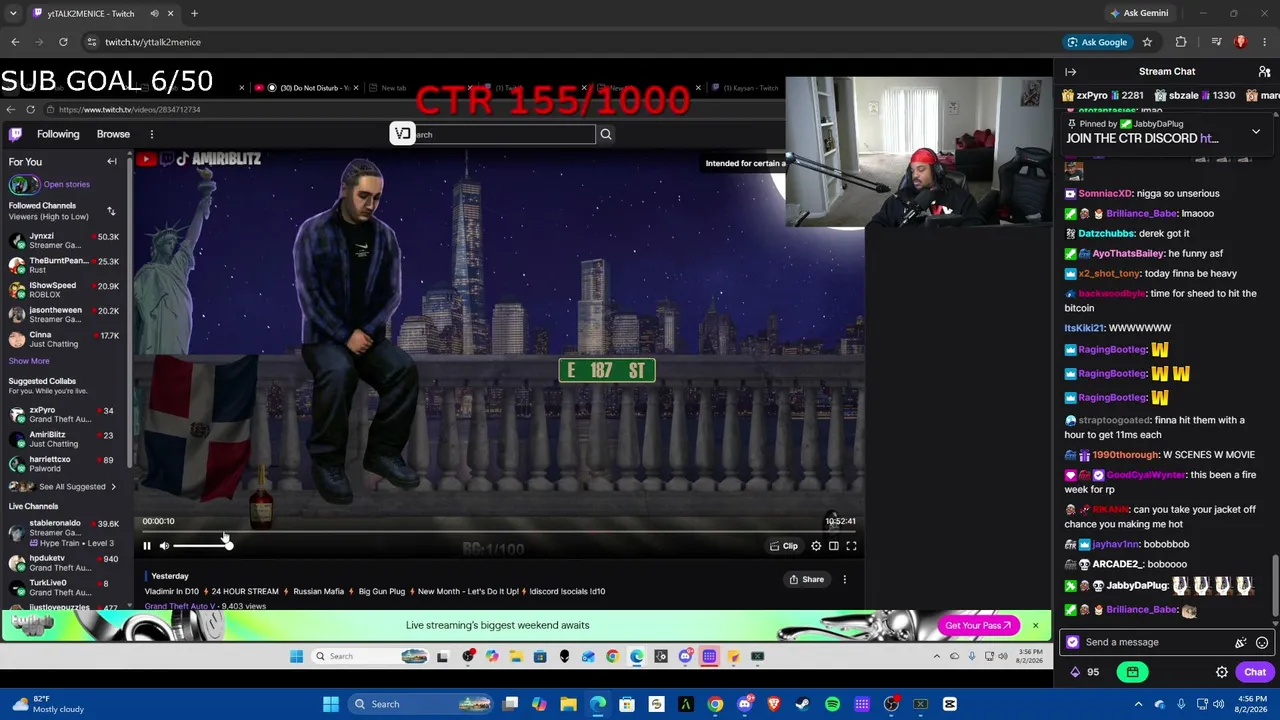Send message with Chat button
This screenshot has height=720, width=1280.
point(1255,672)
